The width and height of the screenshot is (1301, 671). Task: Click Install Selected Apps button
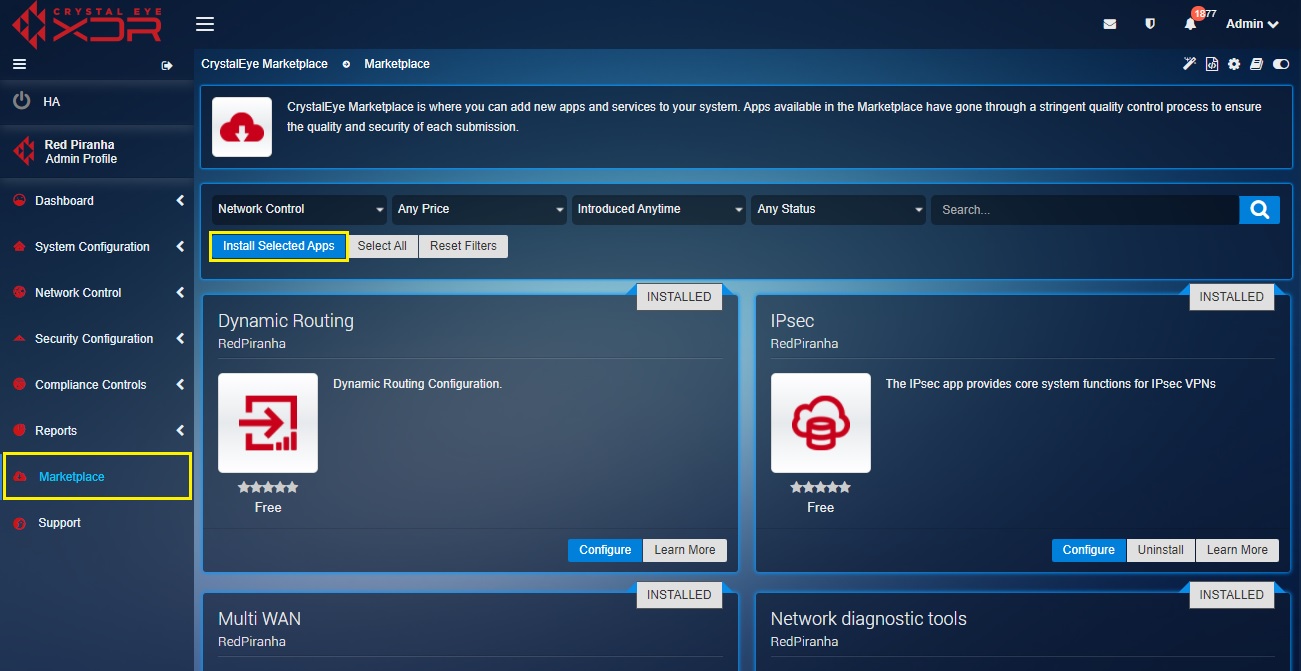tap(279, 246)
